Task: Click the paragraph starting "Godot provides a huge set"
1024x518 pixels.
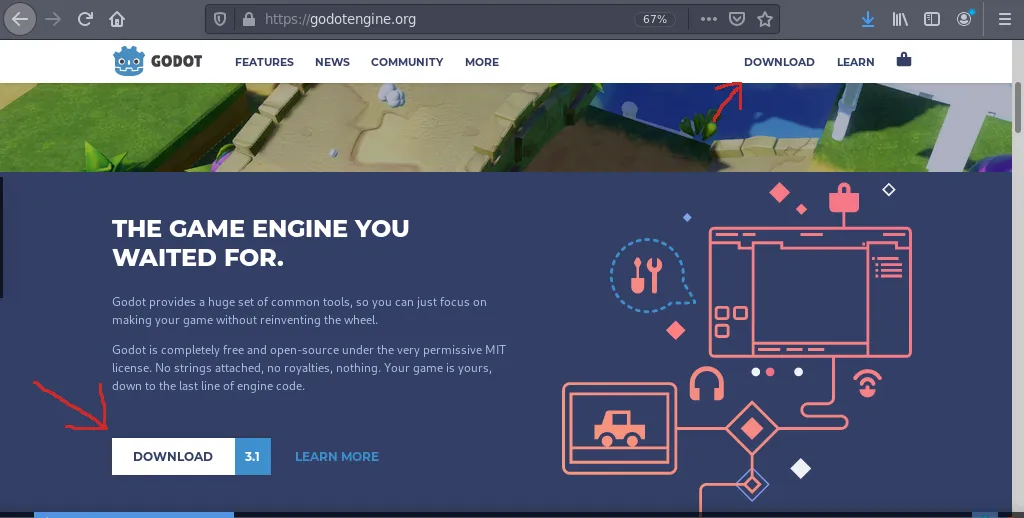Action: point(299,311)
